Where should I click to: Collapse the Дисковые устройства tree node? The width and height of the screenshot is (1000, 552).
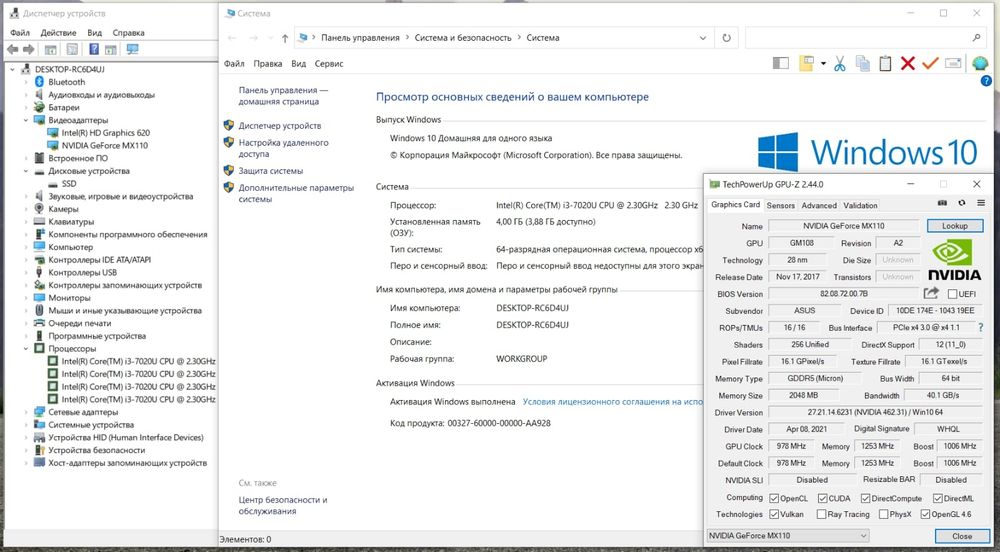tap(26, 171)
